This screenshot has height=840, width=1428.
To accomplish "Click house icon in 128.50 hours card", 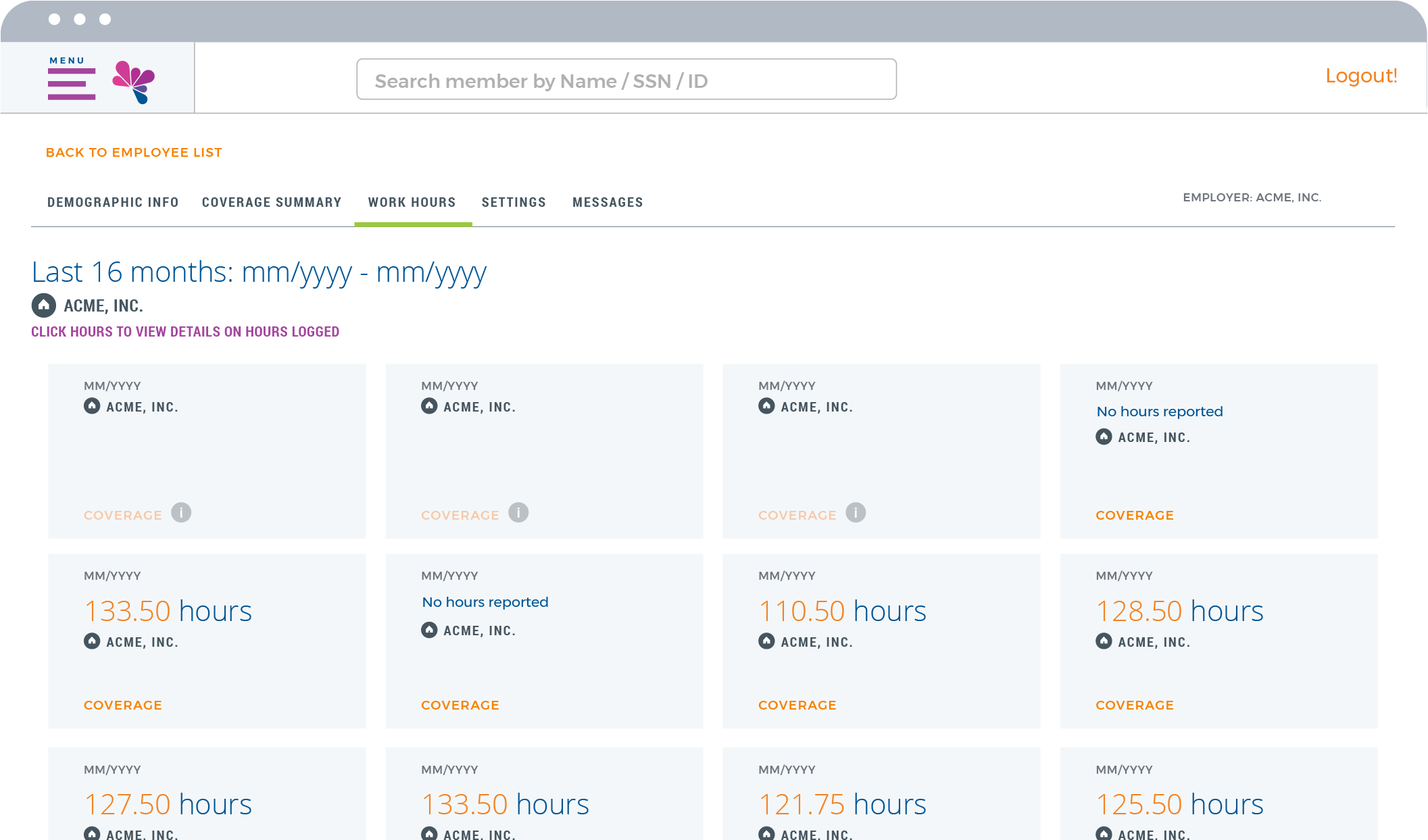I will tap(1104, 641).
